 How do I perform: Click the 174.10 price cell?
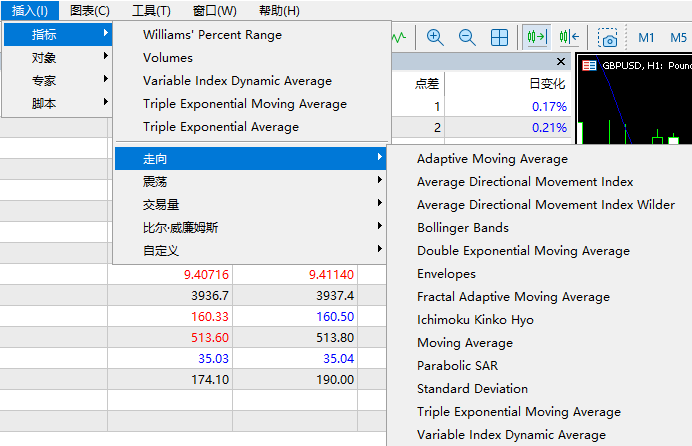coord(210,379)
